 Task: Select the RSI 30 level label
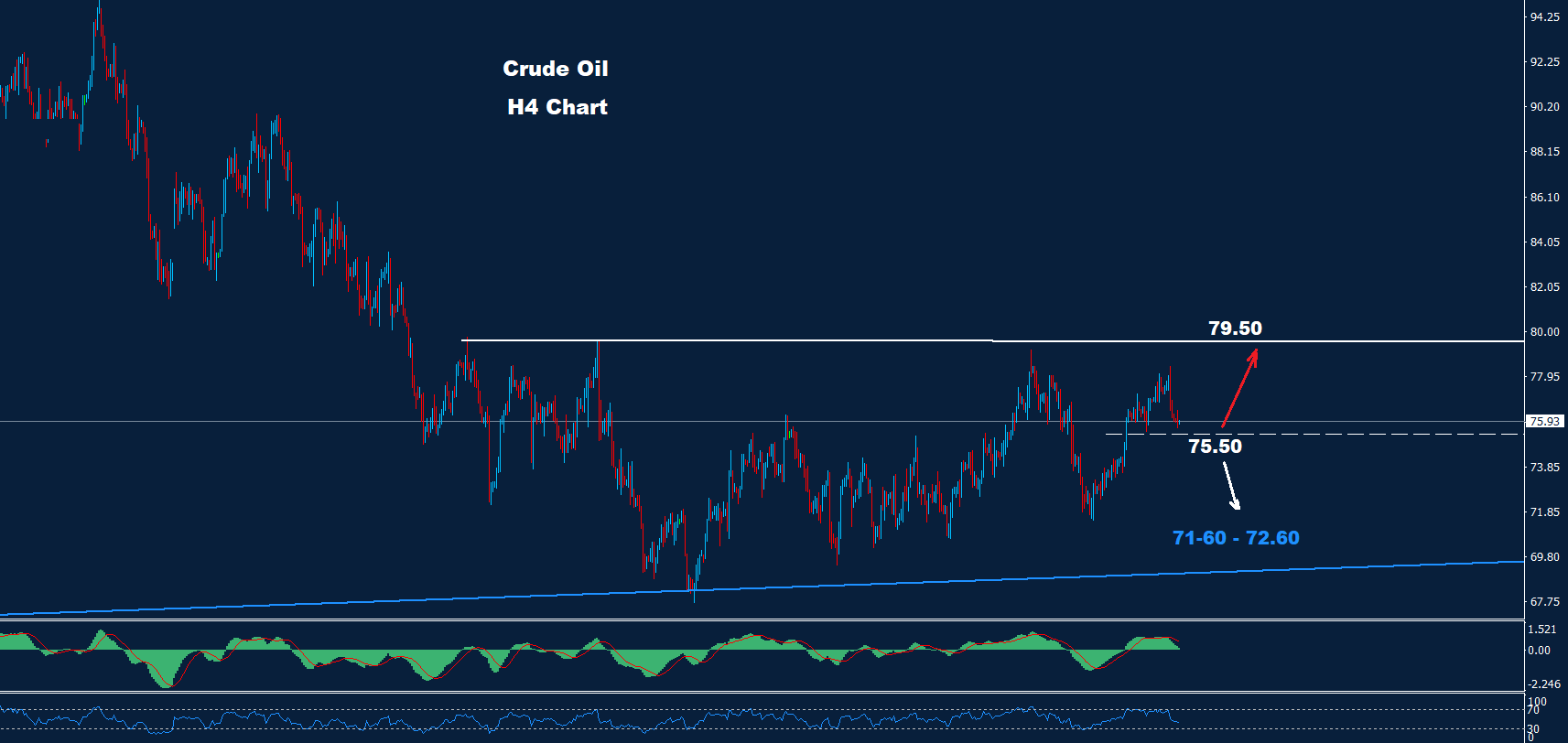1533,729
